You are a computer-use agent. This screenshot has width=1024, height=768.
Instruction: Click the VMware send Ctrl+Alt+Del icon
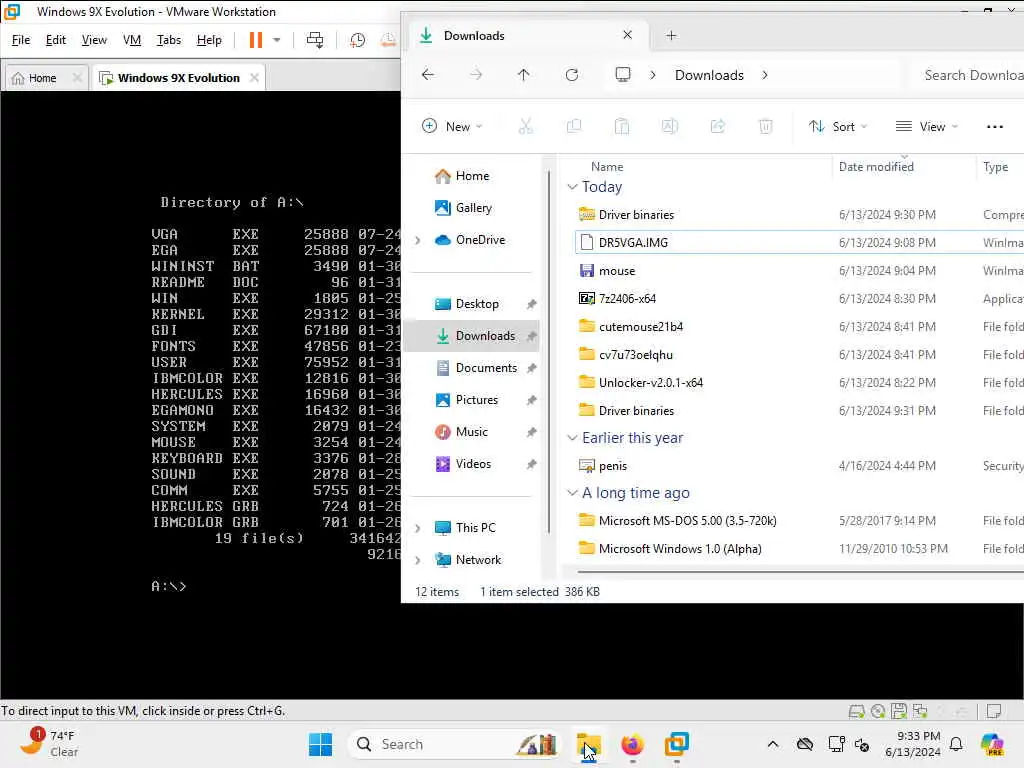tap(315, 40)
